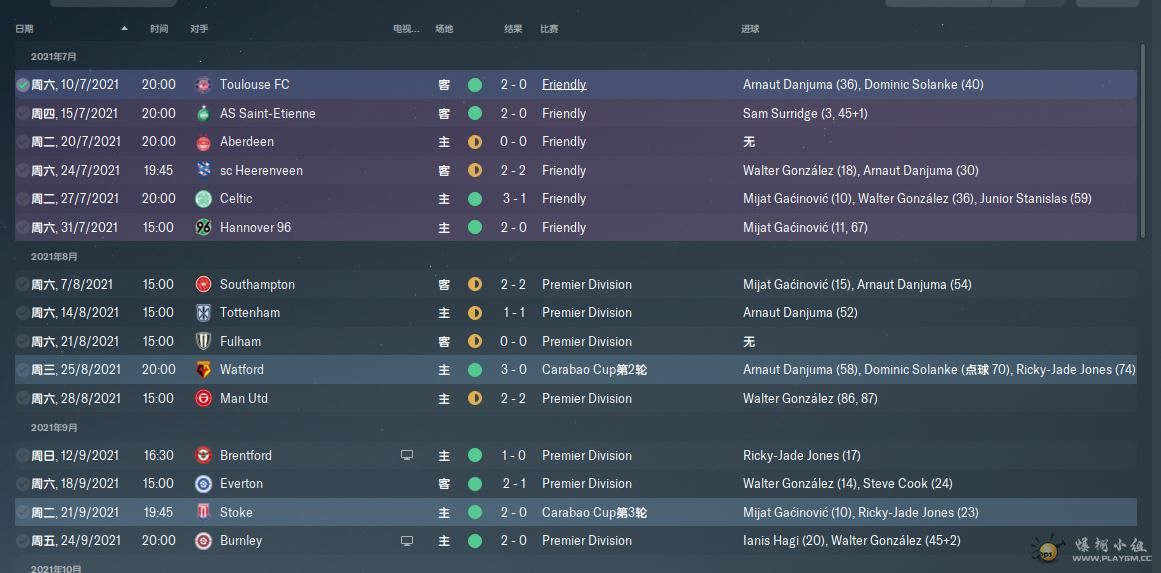Click the Toulouse FC club badge
The width and height of the screenshot is (1161, 573).
(x=203, y=85)
